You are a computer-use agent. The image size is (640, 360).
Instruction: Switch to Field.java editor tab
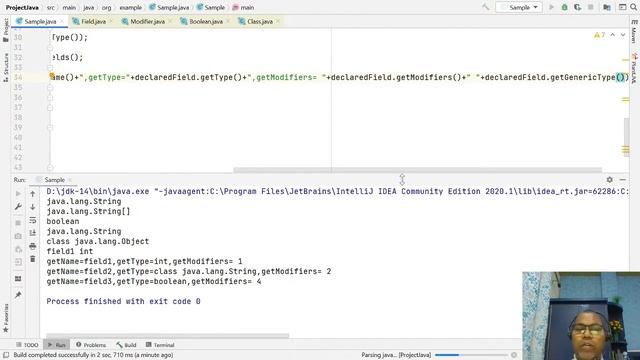93,21
